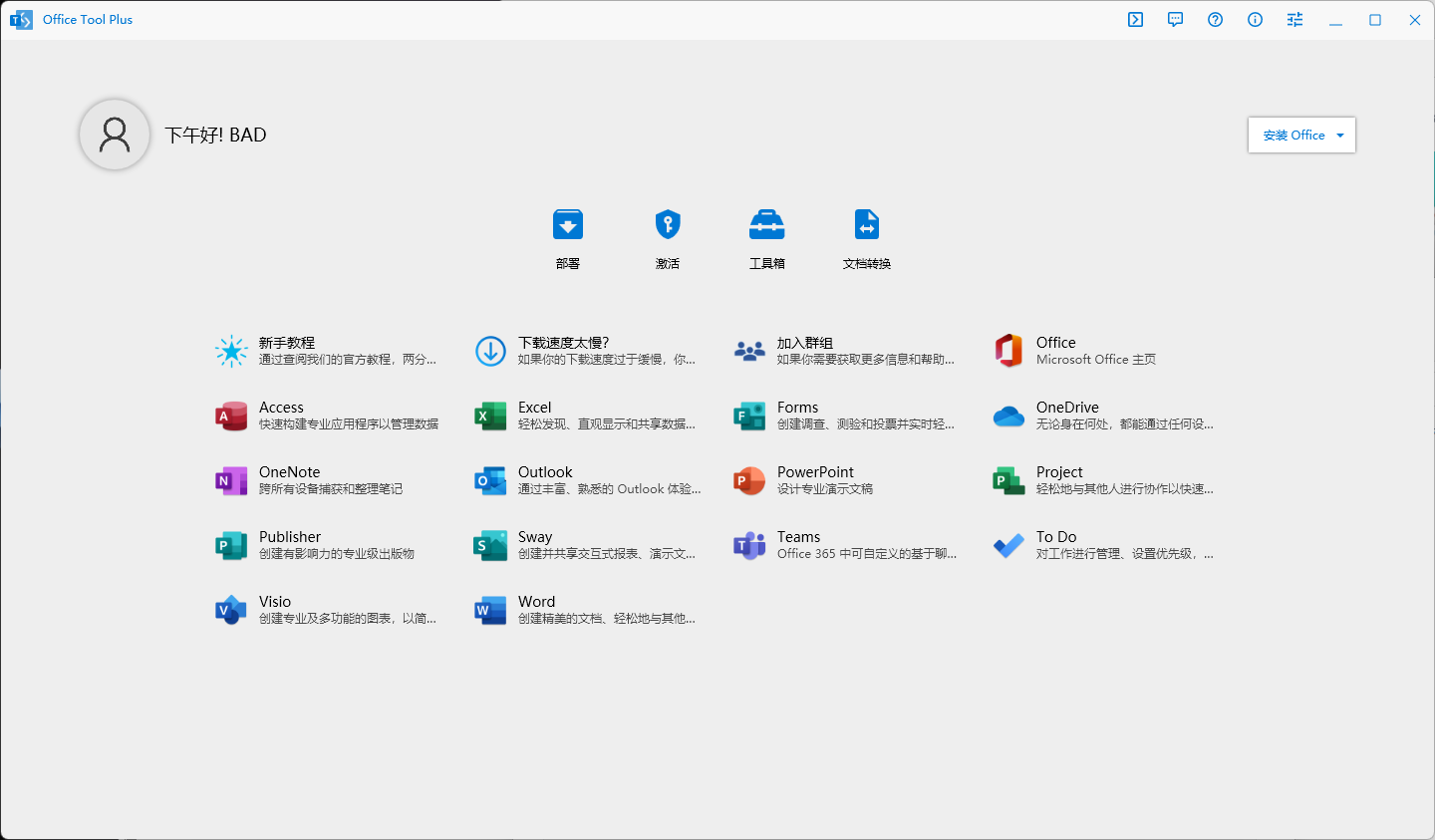Click the Forms title text

797,408
